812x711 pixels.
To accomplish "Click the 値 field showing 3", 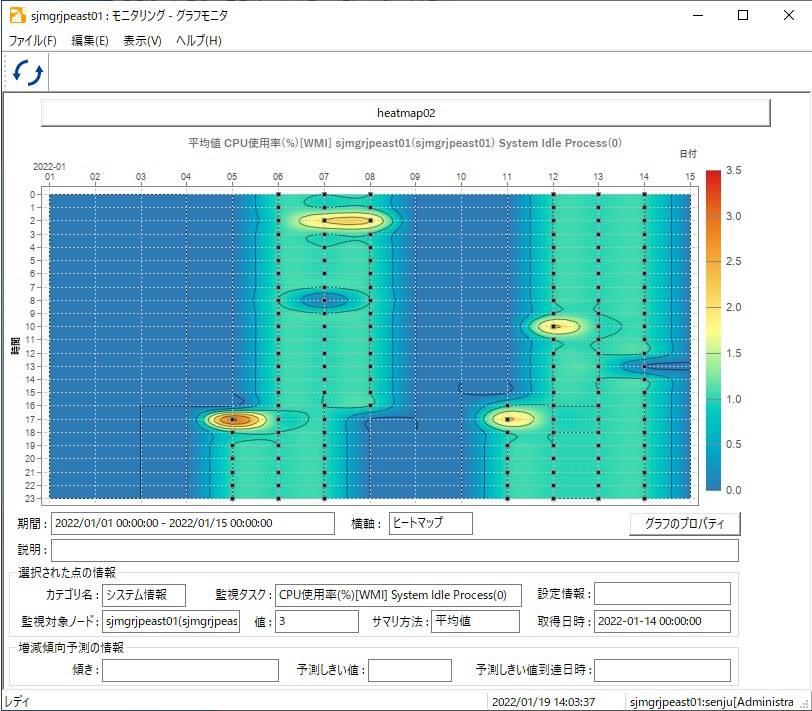I will 317,621.
